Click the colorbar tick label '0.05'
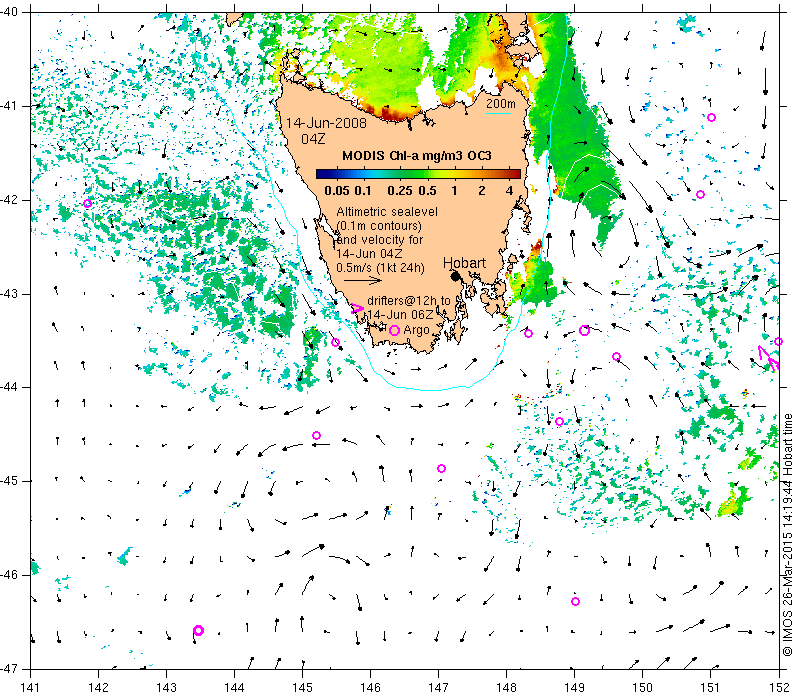Viewport: 800px width, 700px height. tap(337, 191)
